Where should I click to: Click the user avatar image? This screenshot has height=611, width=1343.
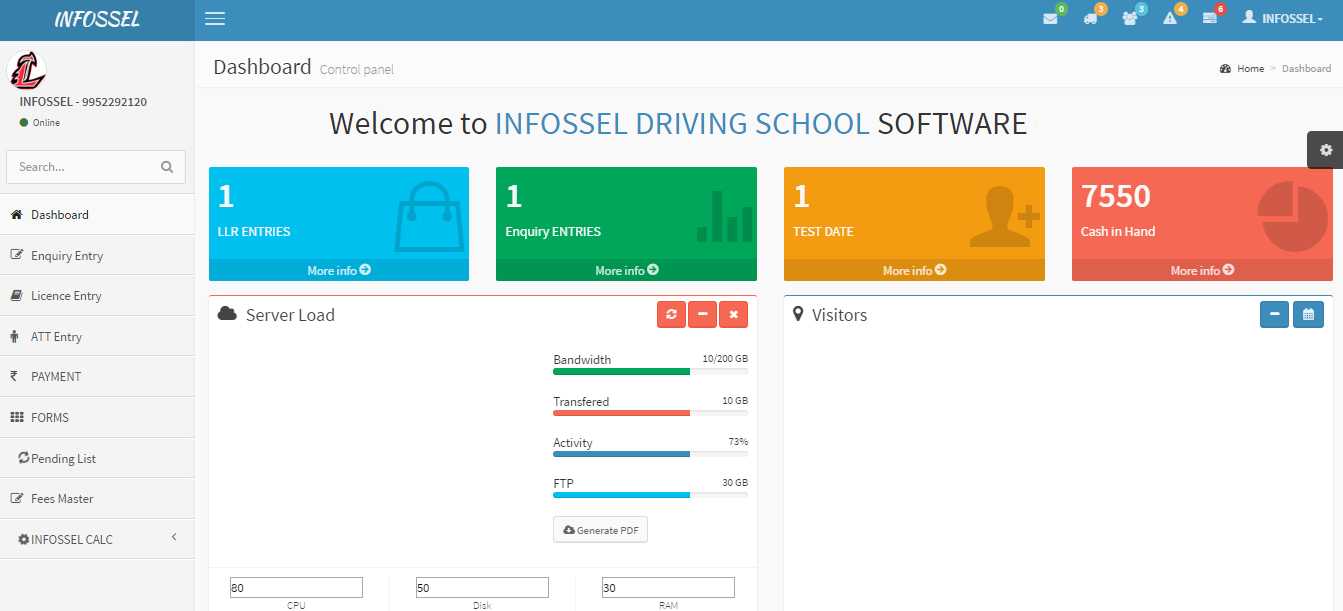point(26,70)
